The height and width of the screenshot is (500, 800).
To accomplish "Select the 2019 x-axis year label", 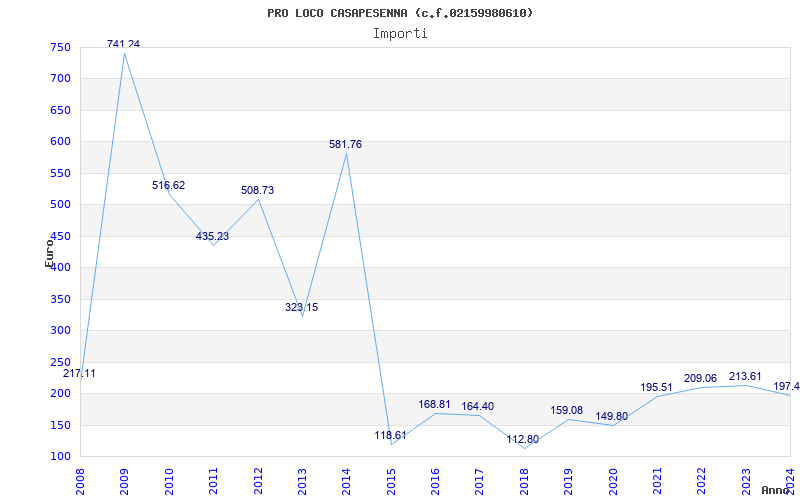I will 568,481.
